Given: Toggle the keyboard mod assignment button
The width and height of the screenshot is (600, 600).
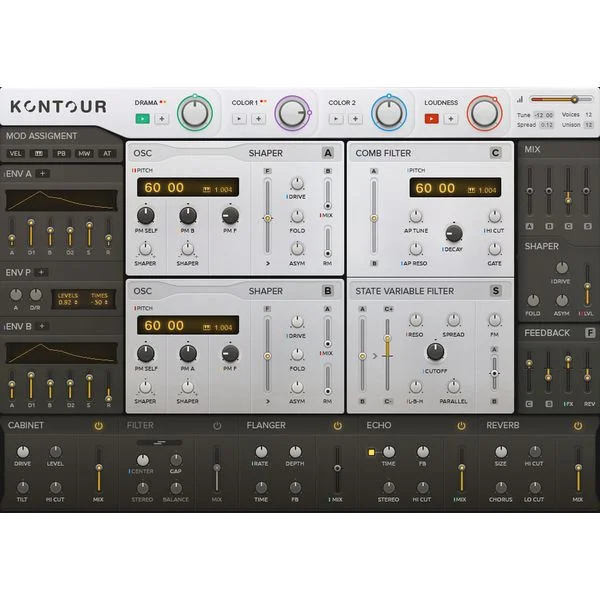Looking at the screenshot, I should click(x=39, y=153).
